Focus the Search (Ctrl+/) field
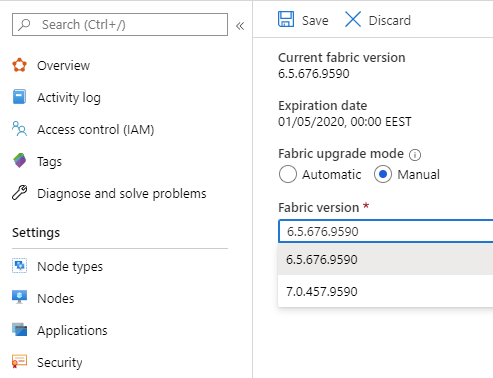This screenshot has height=378, width=493. tap(120, 24)
